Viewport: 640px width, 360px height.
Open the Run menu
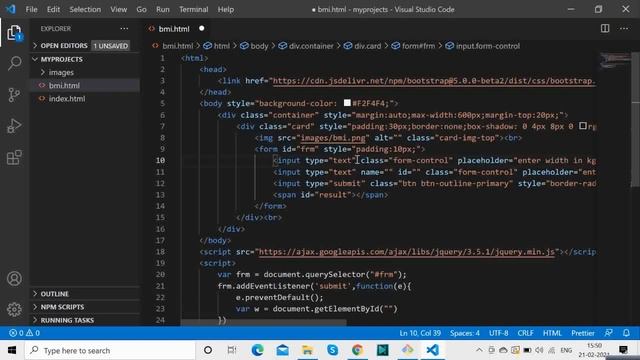coord(162,9)
